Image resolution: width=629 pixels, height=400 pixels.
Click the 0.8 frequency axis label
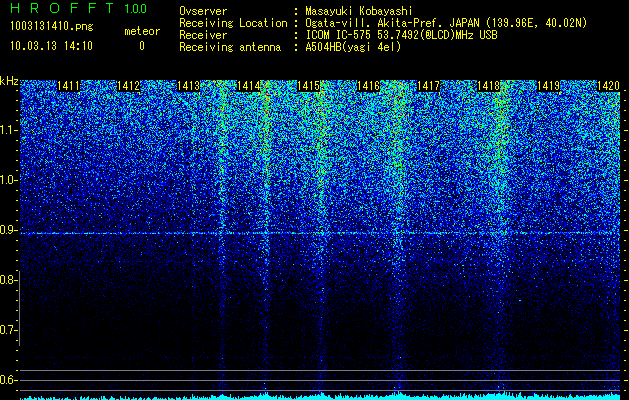[x=8, y=280]
